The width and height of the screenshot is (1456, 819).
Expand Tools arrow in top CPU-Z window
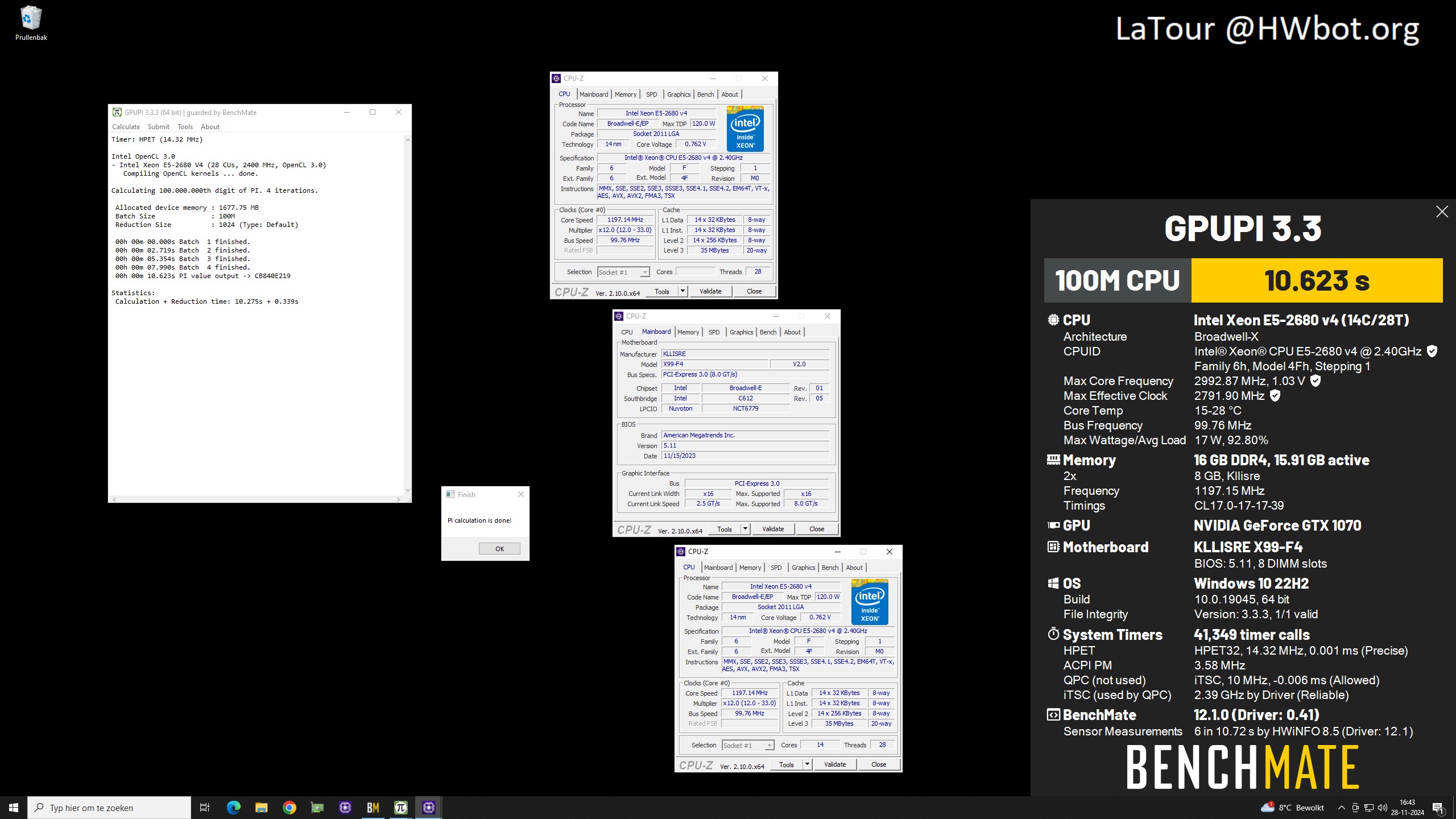pos(682,291)
